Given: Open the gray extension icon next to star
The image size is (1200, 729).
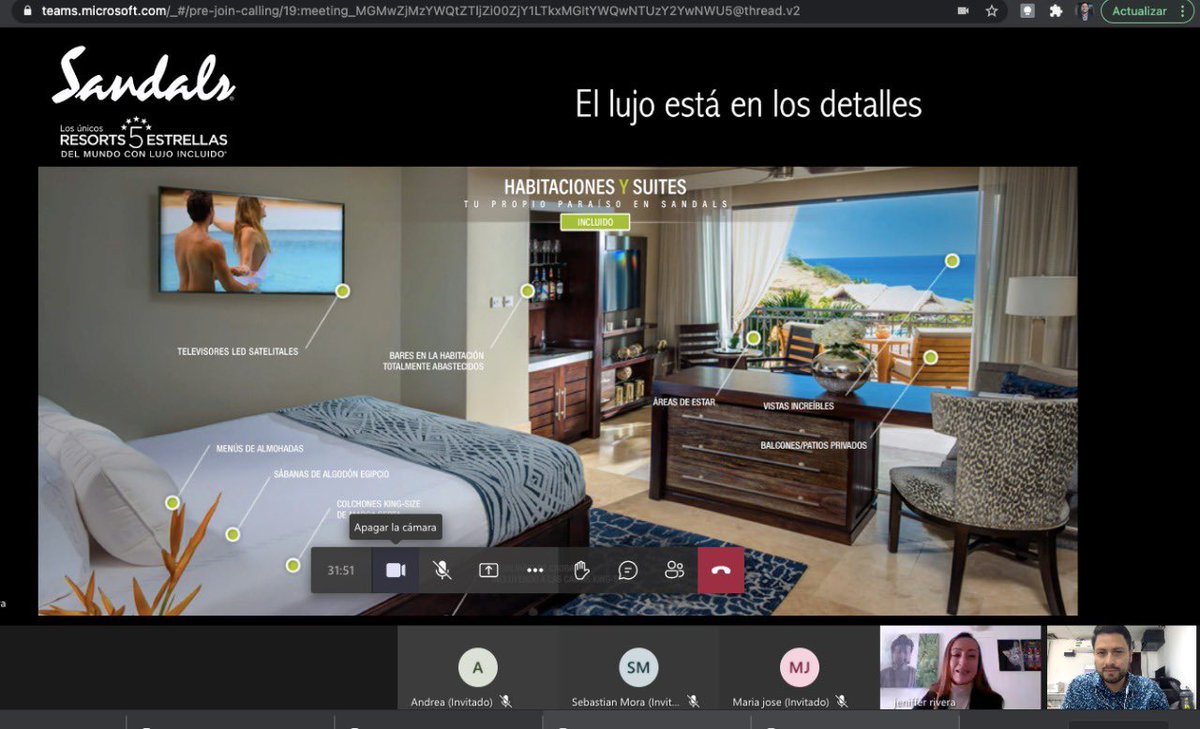Looking at the screenshot, I should [x=1027, y=11].
